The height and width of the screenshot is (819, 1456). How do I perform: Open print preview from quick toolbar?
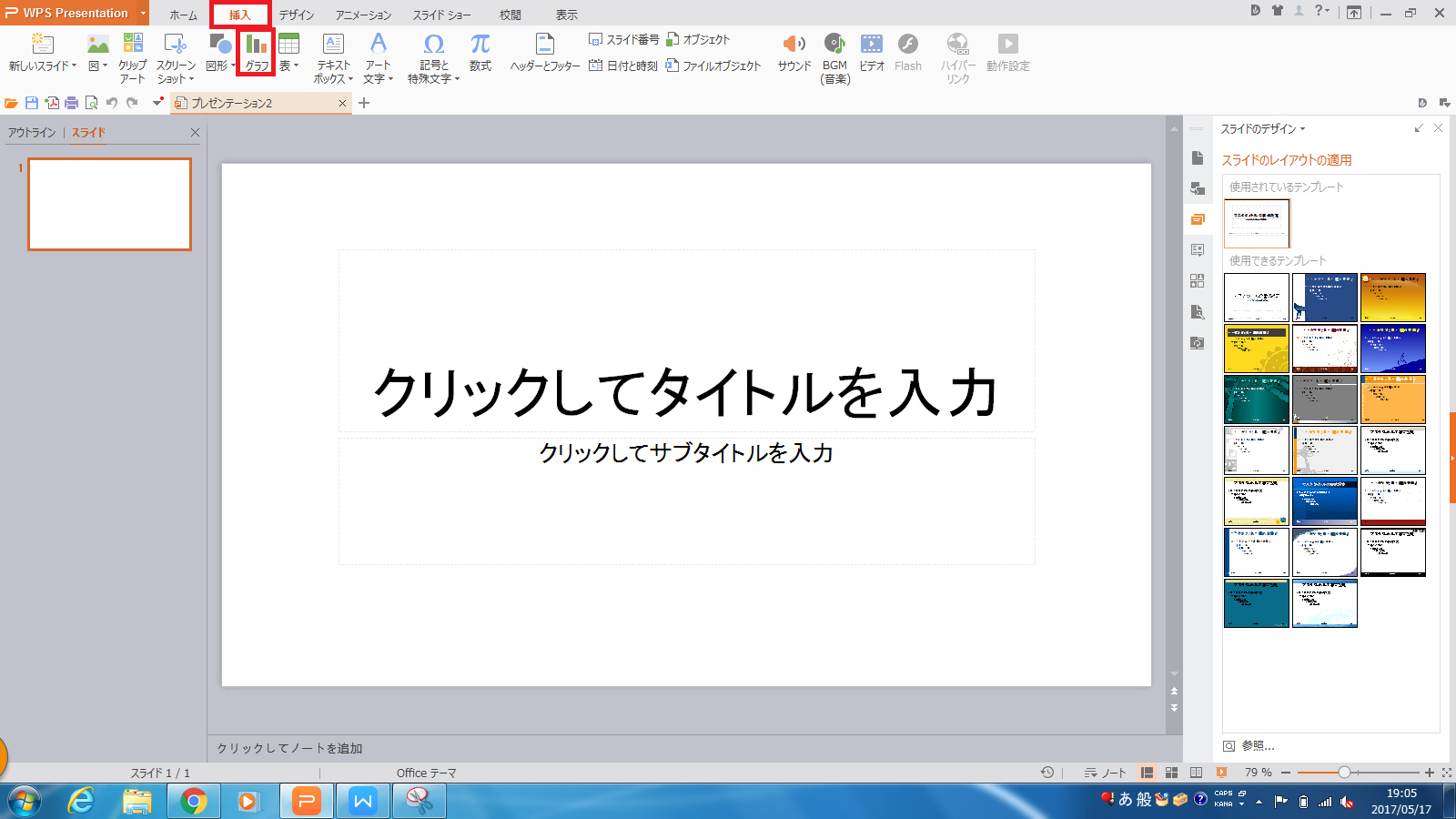click(91, 103)
